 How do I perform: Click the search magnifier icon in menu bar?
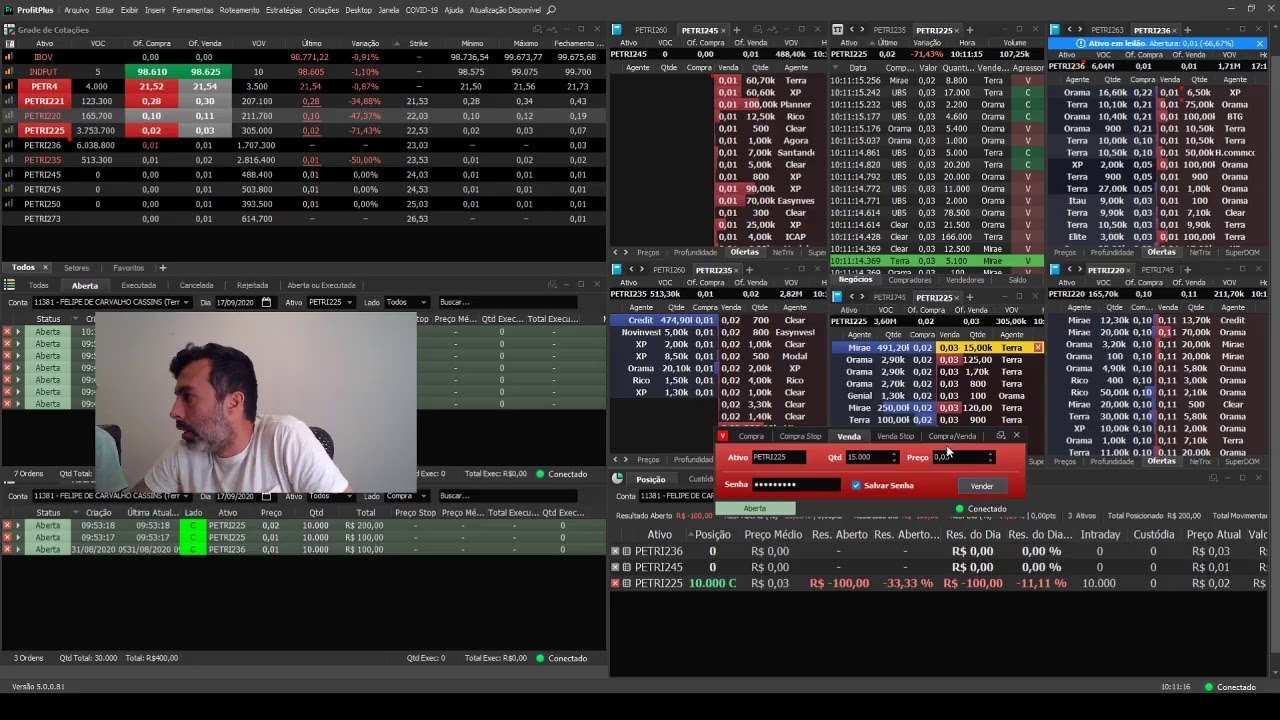click(x=551, y=10)
